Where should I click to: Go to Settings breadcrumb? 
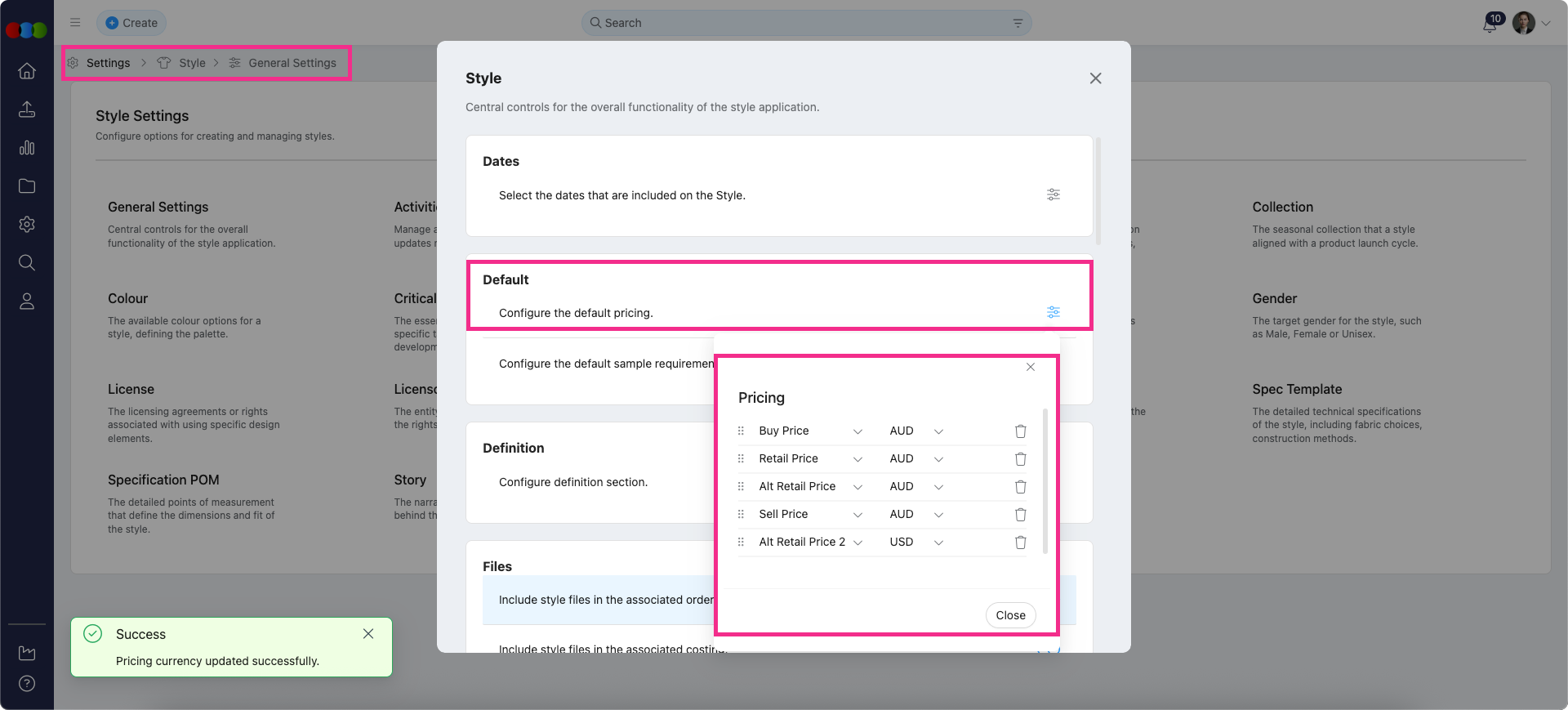(x=108, y=63)
